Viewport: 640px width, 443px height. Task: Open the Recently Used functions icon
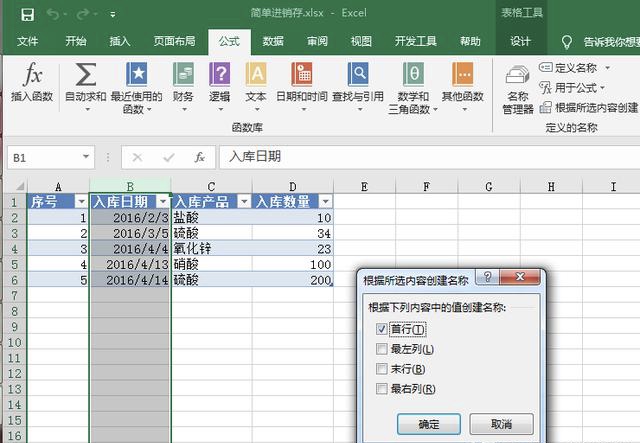[134, 75]
